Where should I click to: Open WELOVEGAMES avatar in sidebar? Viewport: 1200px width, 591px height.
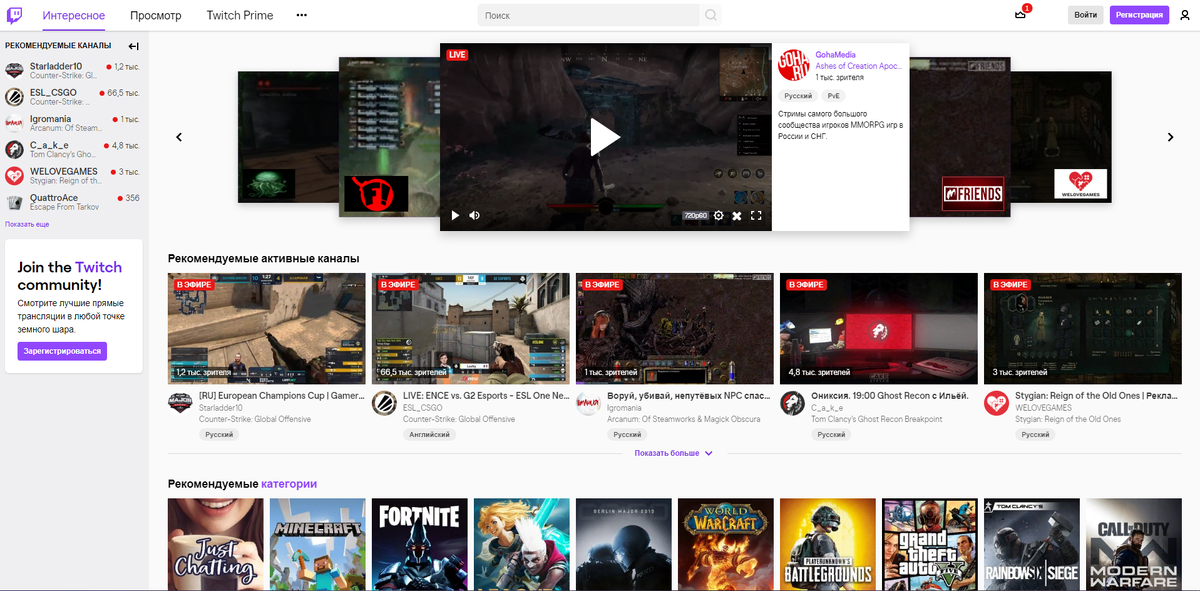[14, 176]
